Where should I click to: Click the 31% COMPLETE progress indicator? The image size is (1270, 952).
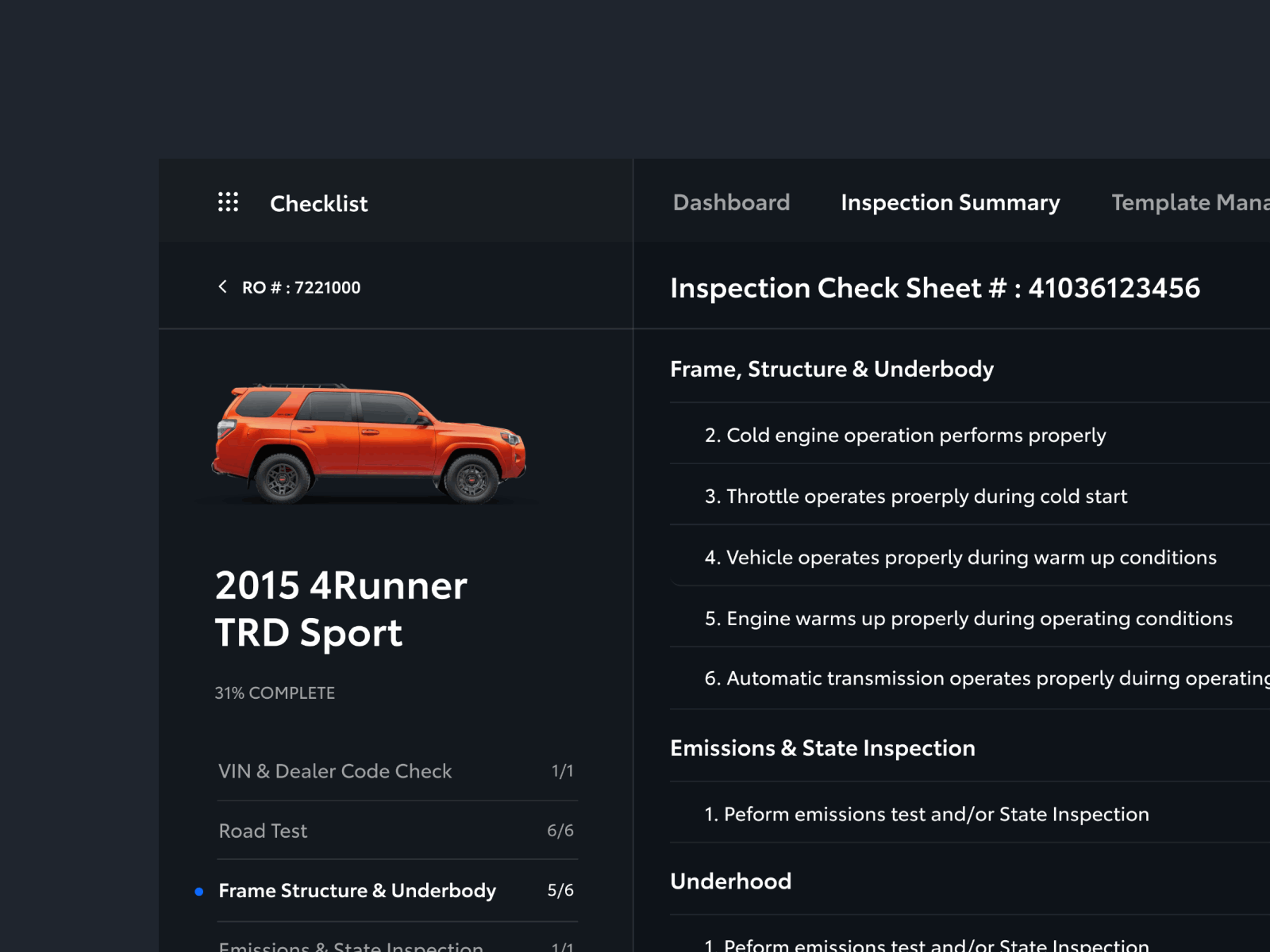coord(274,693)
